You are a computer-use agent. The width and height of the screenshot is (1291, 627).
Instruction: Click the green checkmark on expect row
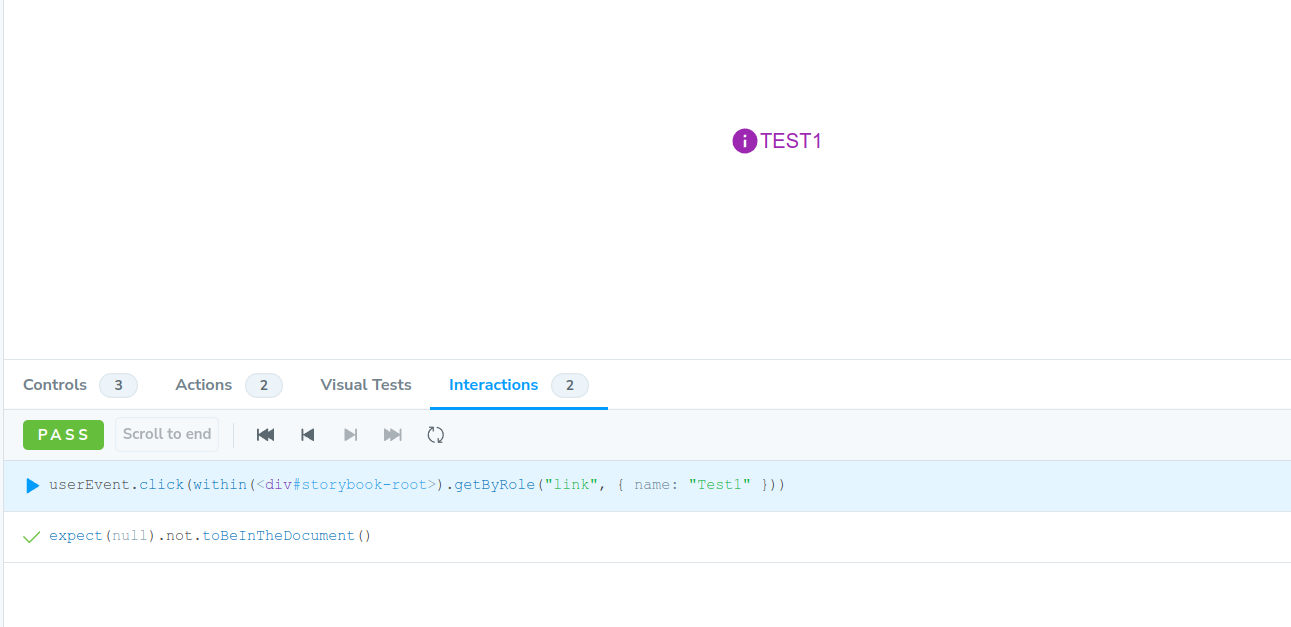pyautogui.click(x=32, y=537)
